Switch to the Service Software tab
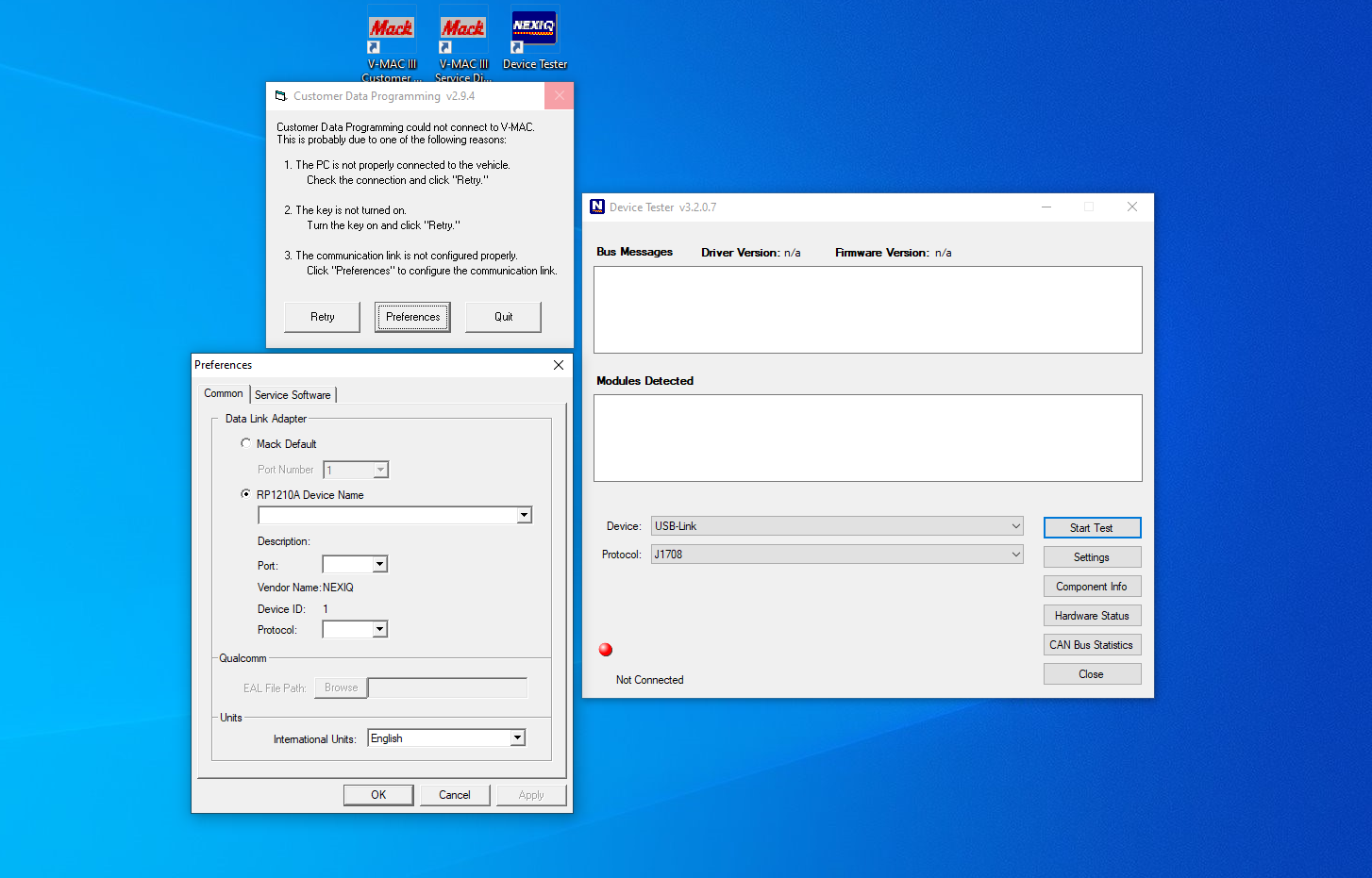The height and width of the screenshot is (878, 1372). (x=293, y=394)
